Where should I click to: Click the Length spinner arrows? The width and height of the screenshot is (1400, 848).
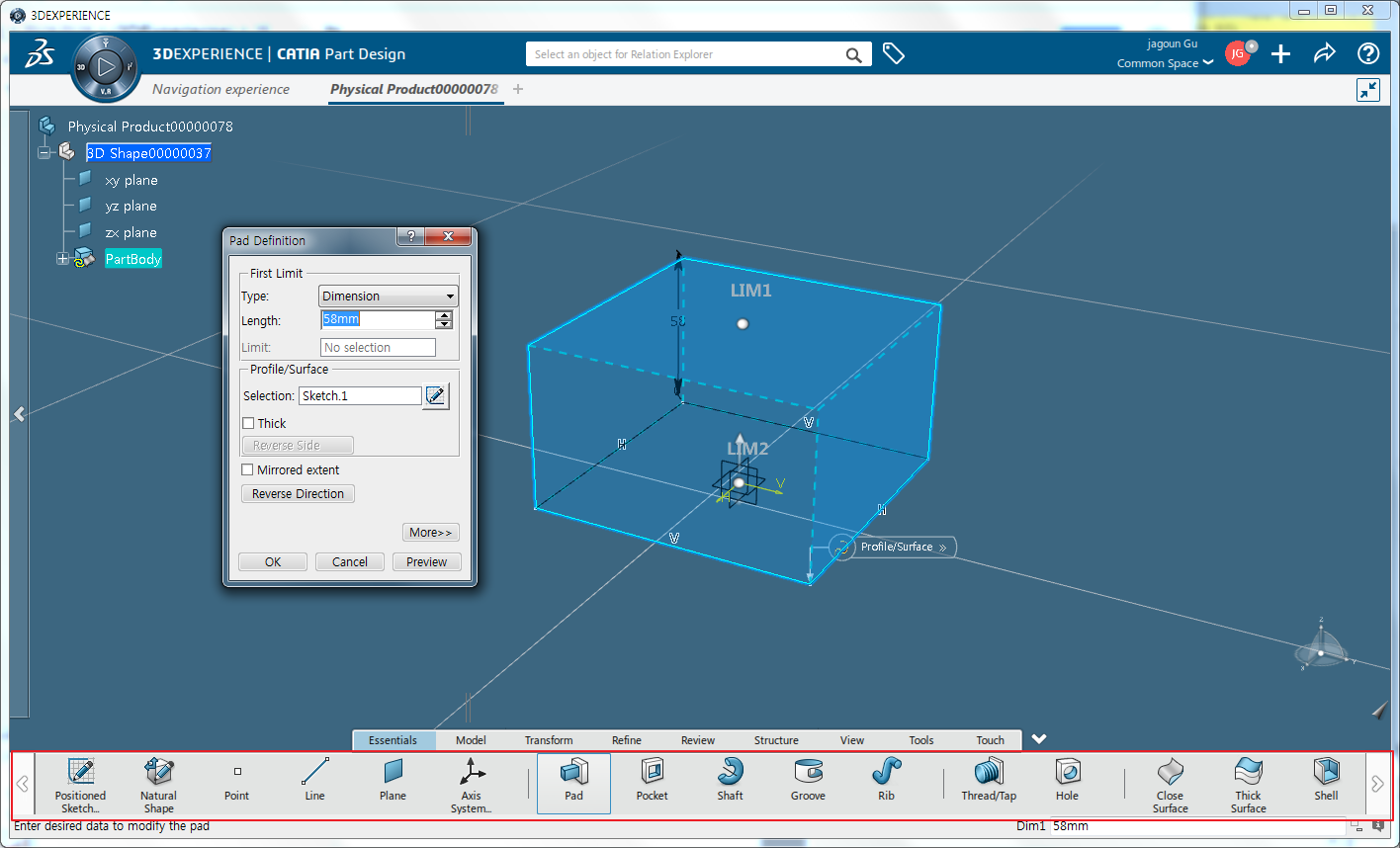point(444,320)
